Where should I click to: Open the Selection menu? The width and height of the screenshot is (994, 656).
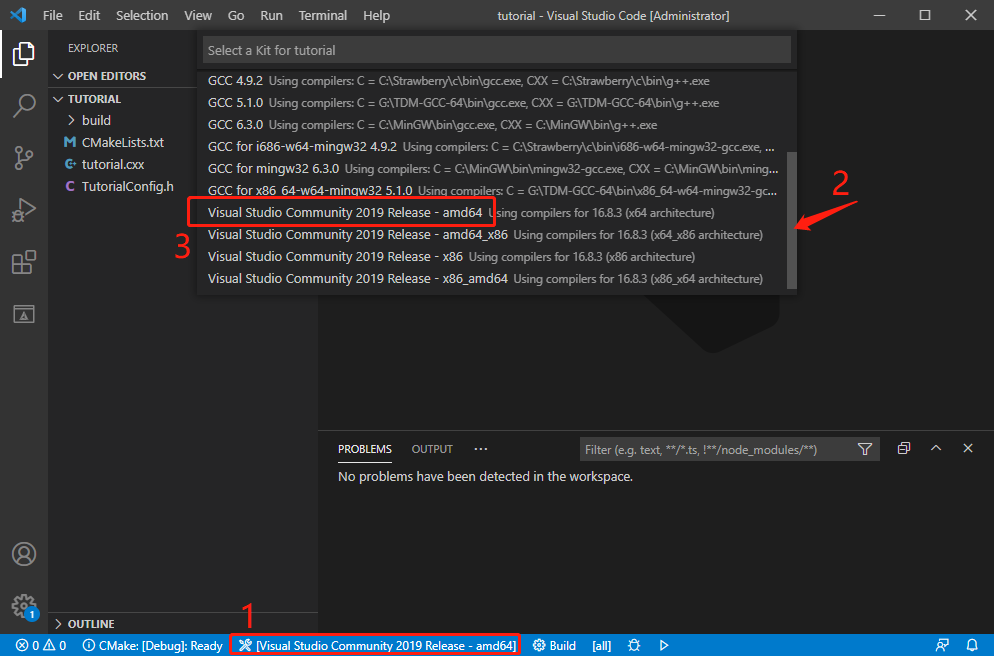click(142, 15)
